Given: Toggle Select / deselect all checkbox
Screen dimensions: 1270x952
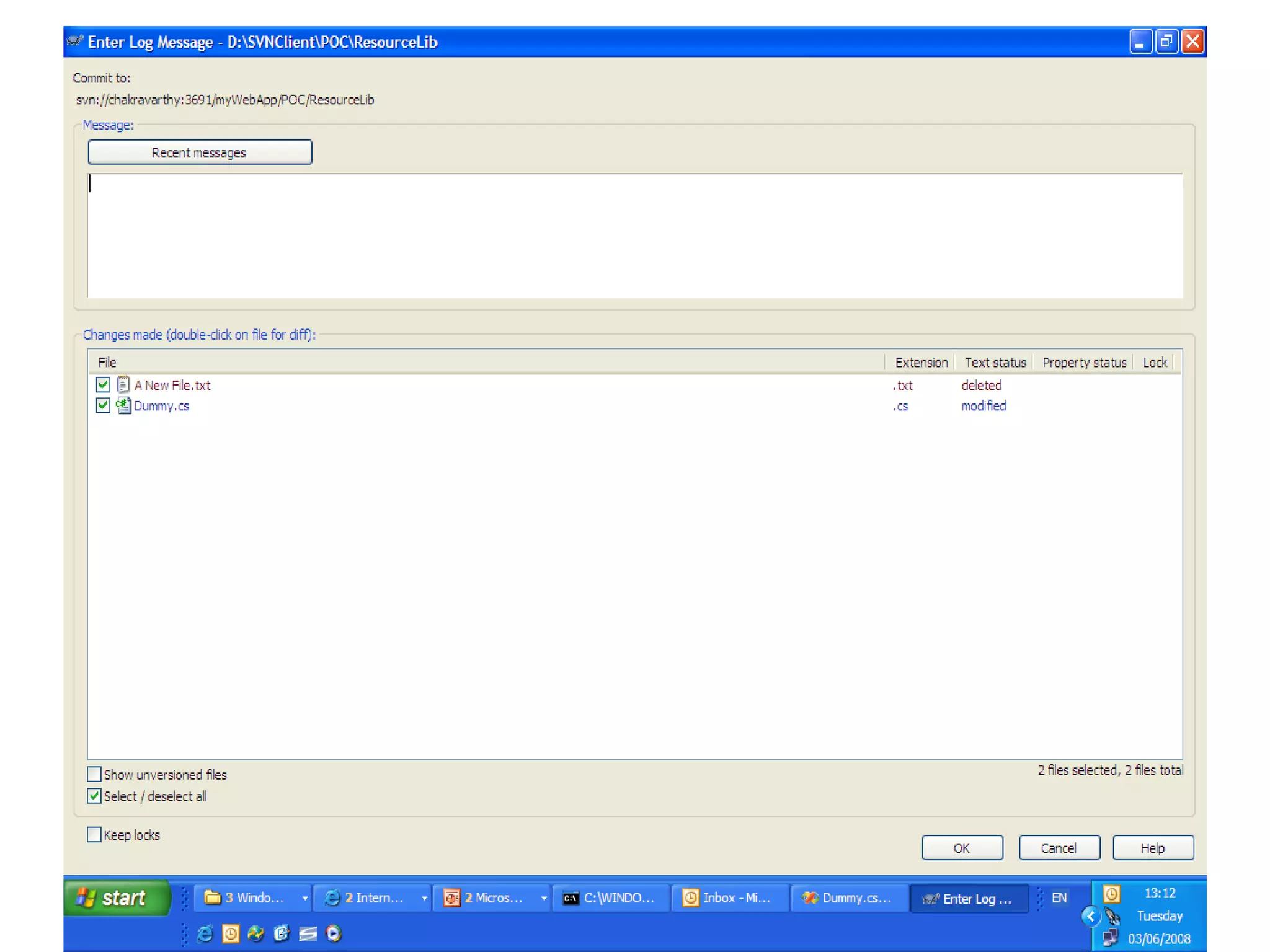Looking at the screenshot, I should [x=94, y=796].
